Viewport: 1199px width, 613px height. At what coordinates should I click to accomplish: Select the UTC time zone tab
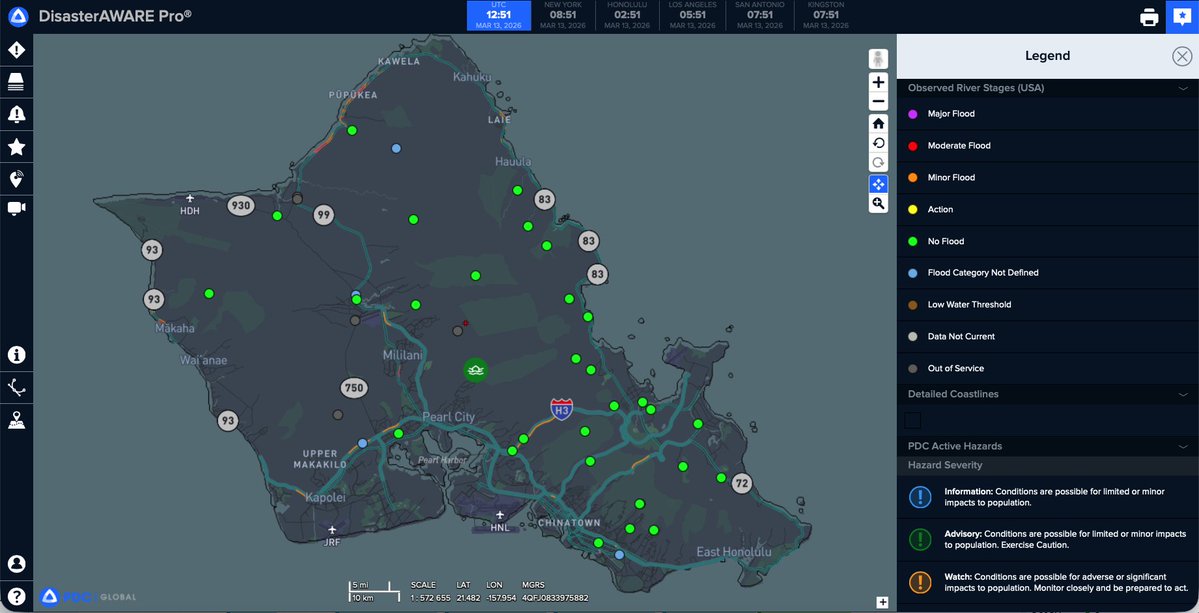tap(499, 15)
